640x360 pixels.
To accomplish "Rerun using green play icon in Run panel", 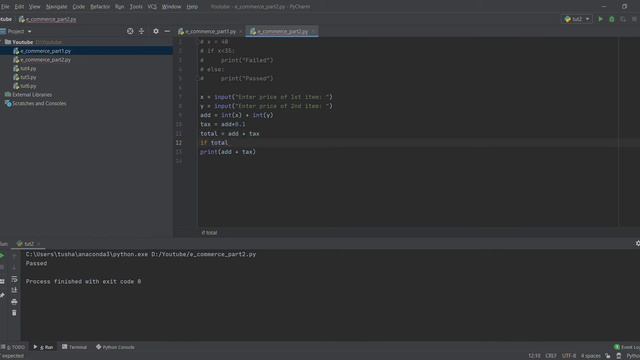I will click(2, 256).
